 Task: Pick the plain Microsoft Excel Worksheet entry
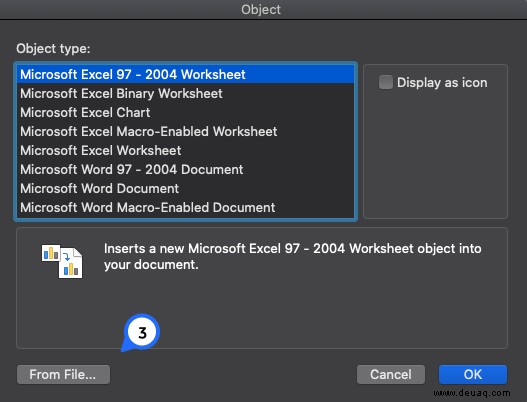tap(185, 150)
